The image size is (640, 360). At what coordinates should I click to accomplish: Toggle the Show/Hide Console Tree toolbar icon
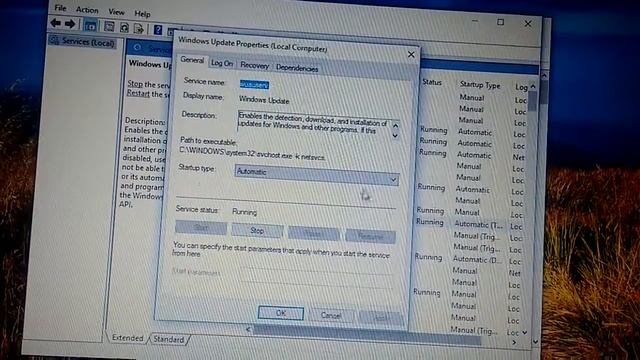[x=90, y=26]
